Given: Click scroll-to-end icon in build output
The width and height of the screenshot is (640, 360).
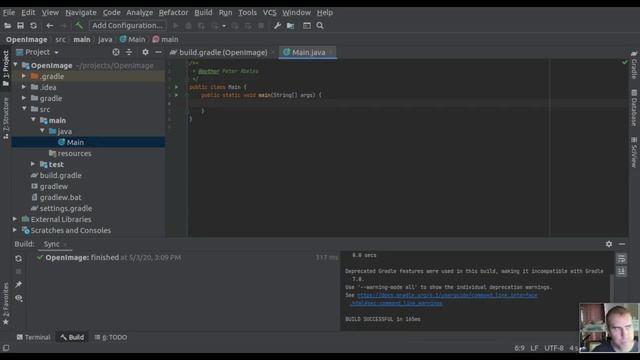Looking at the screenshot, I should pyautogui.click(x=621, y=271).
